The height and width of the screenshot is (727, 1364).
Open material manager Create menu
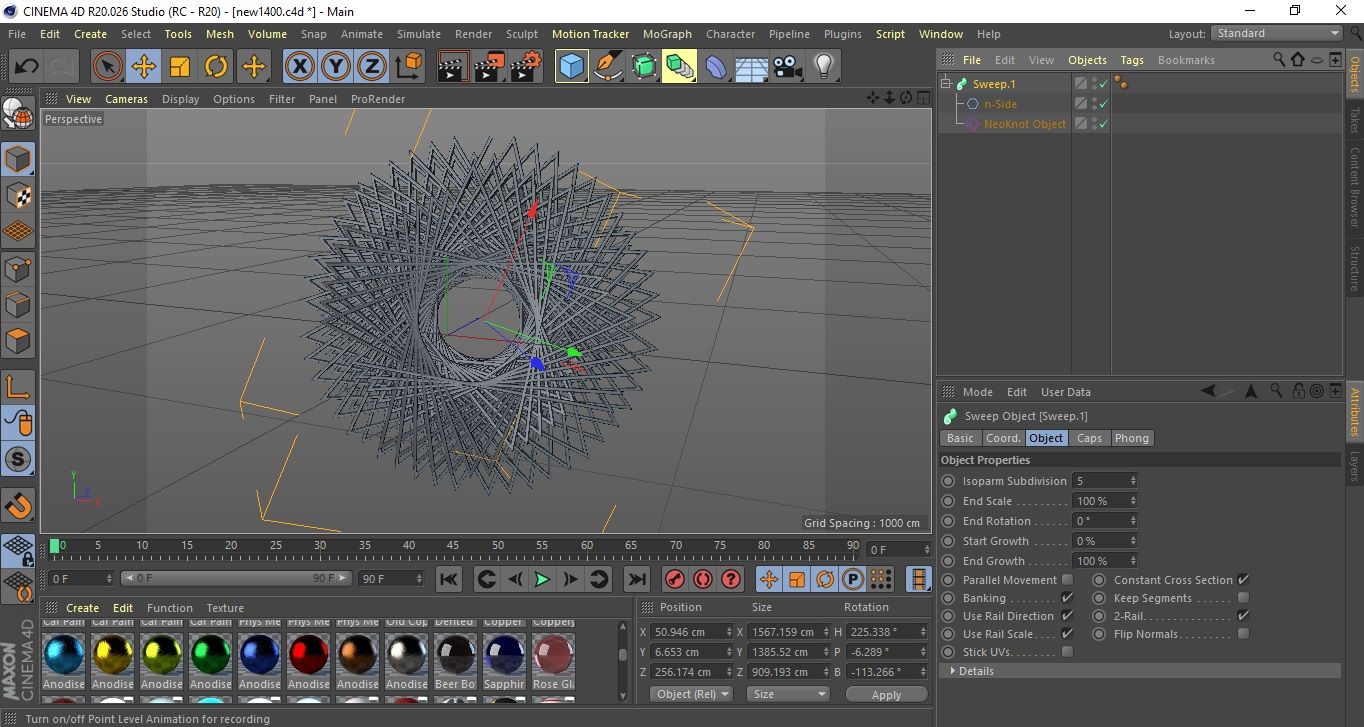pos(83,608)
